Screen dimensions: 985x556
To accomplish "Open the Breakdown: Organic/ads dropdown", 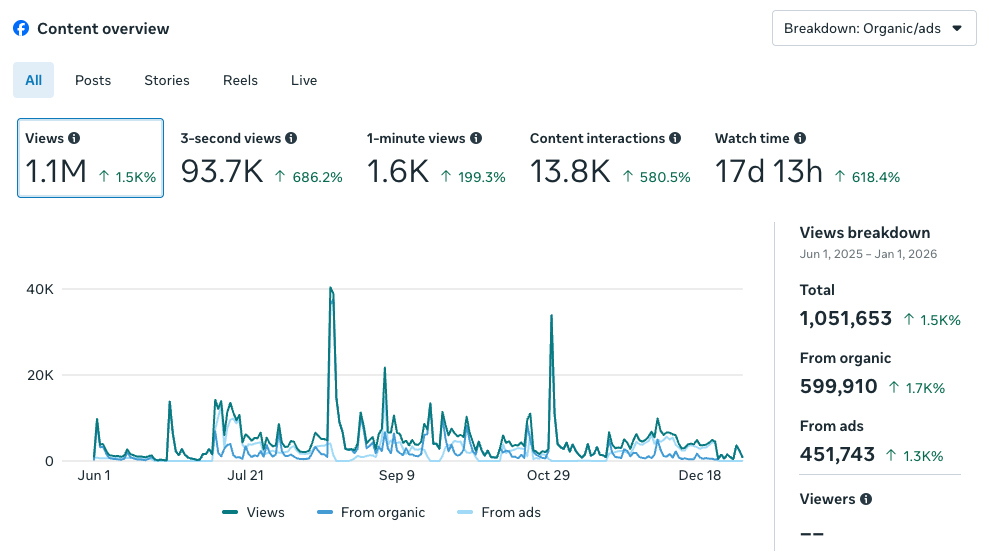I will point(874,28).
